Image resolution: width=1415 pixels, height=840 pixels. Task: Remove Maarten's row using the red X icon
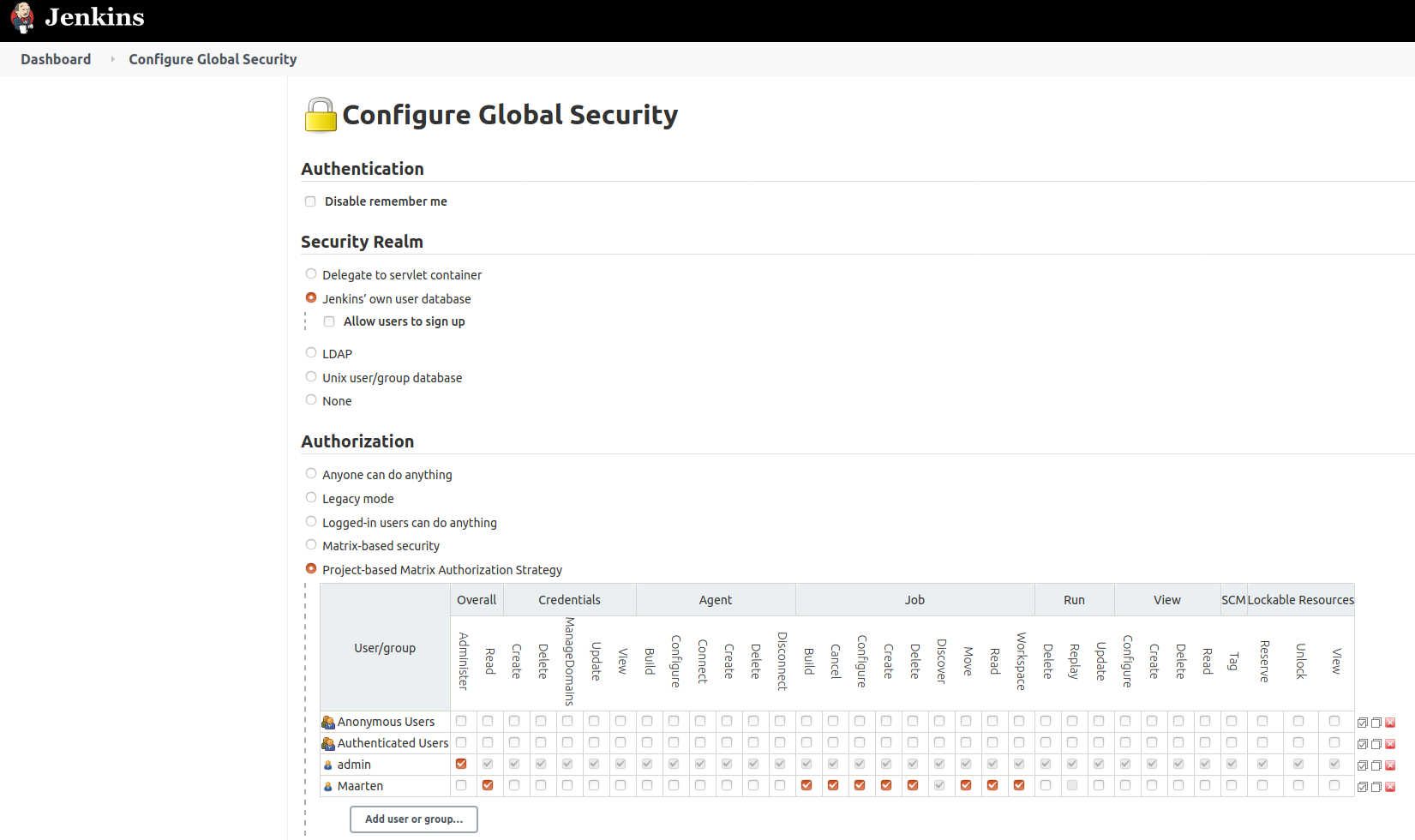(x=1389, y=786)
